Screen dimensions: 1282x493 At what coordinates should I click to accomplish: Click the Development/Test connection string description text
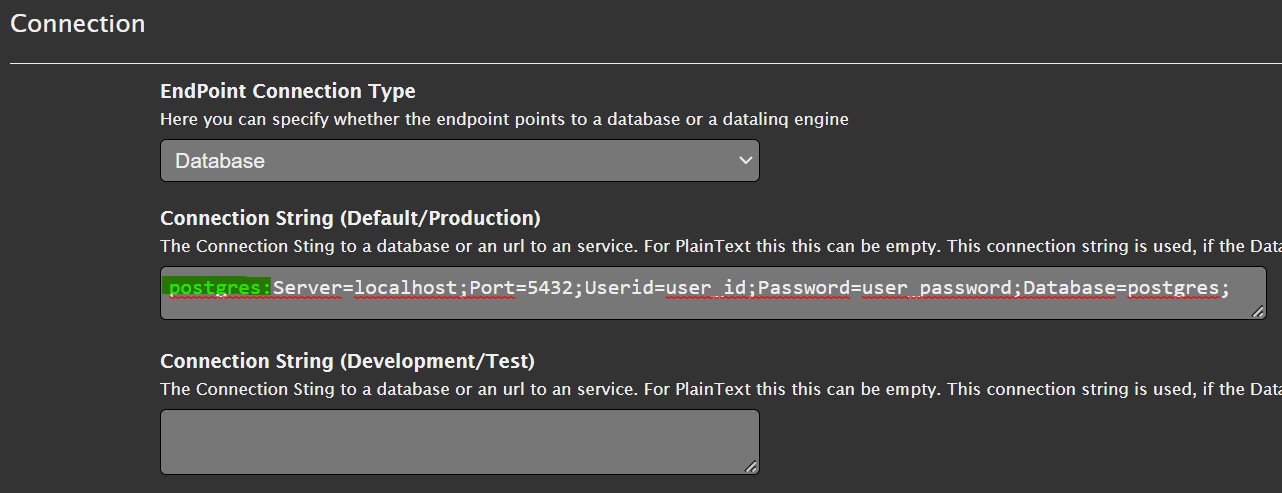pyautogui.click(x=721, y=389)
